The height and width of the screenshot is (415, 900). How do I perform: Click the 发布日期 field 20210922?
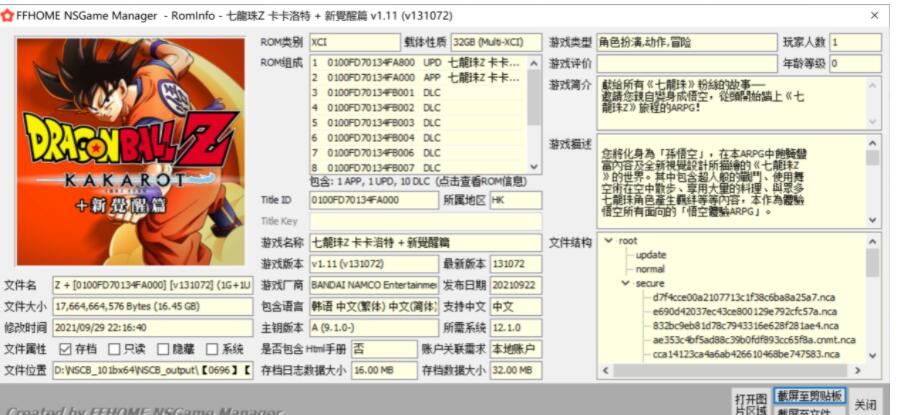point(515,285)
